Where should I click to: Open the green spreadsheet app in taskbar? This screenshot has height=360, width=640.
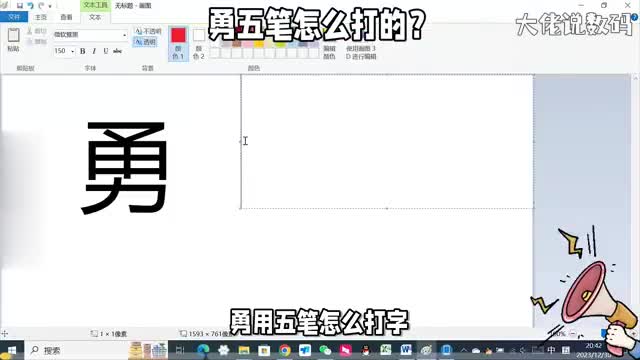(x=385, y=350)
